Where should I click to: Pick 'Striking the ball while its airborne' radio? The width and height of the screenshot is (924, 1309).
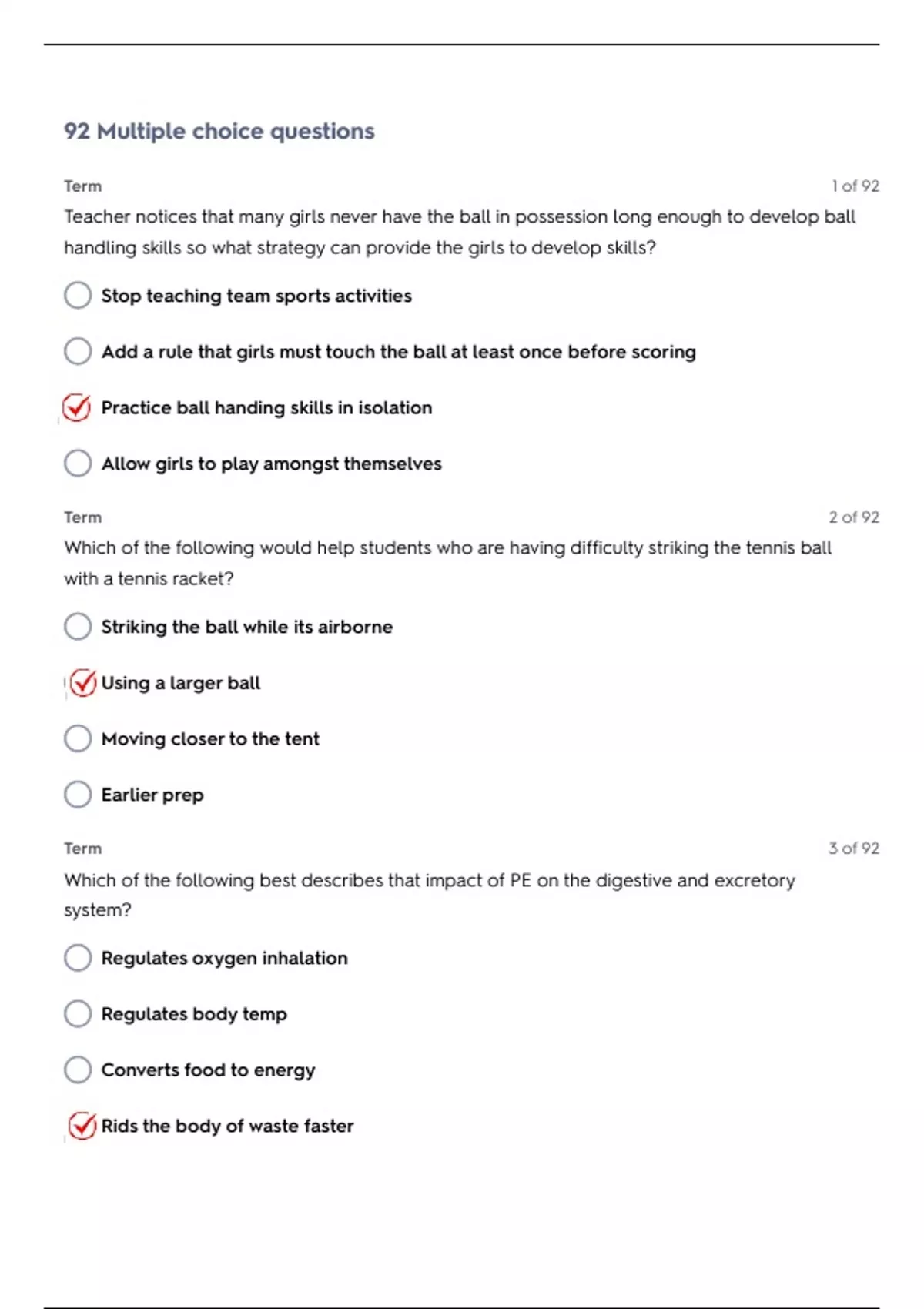coord(78,627)
